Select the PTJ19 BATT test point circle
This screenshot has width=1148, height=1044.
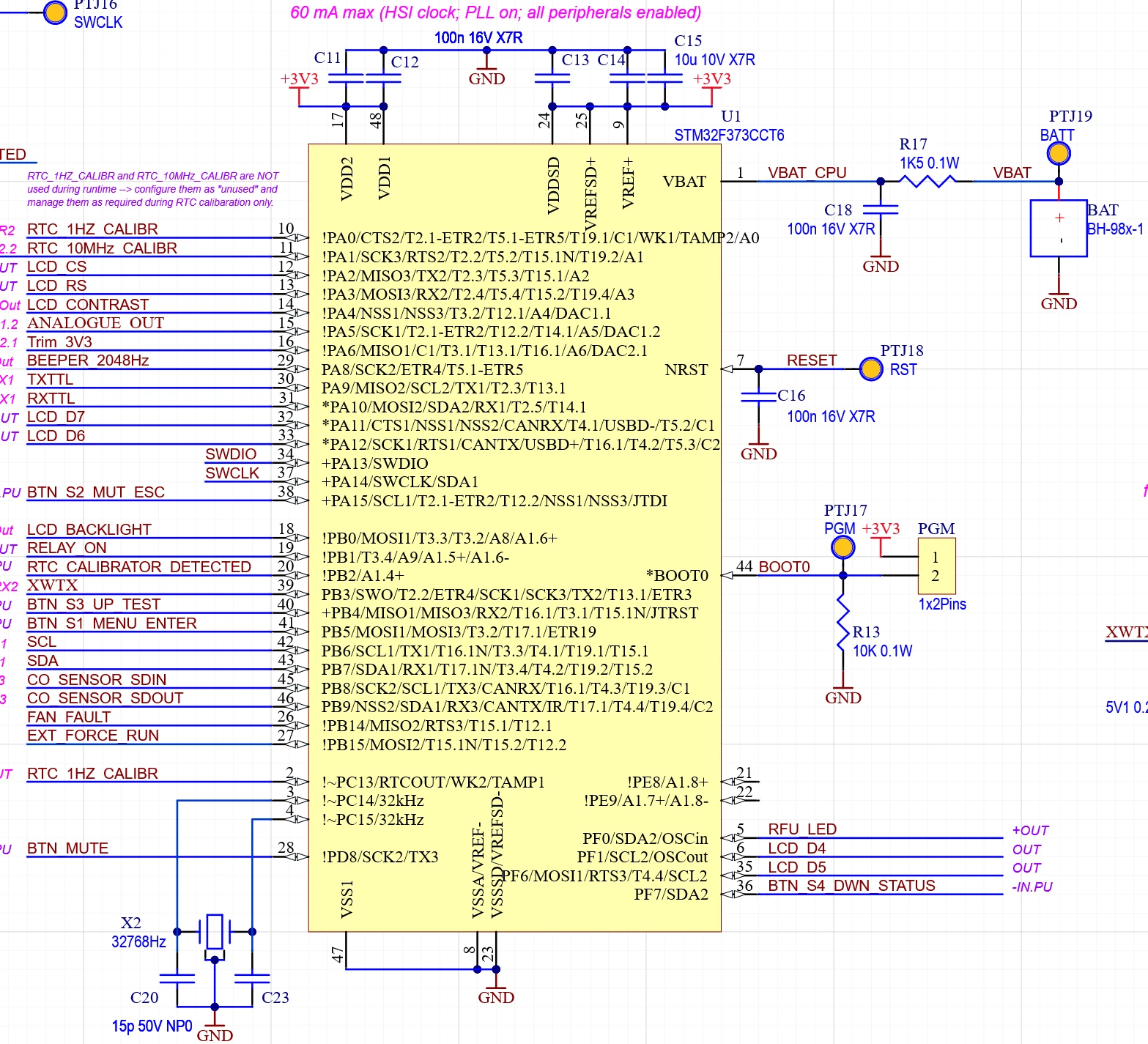[1059, 153]
